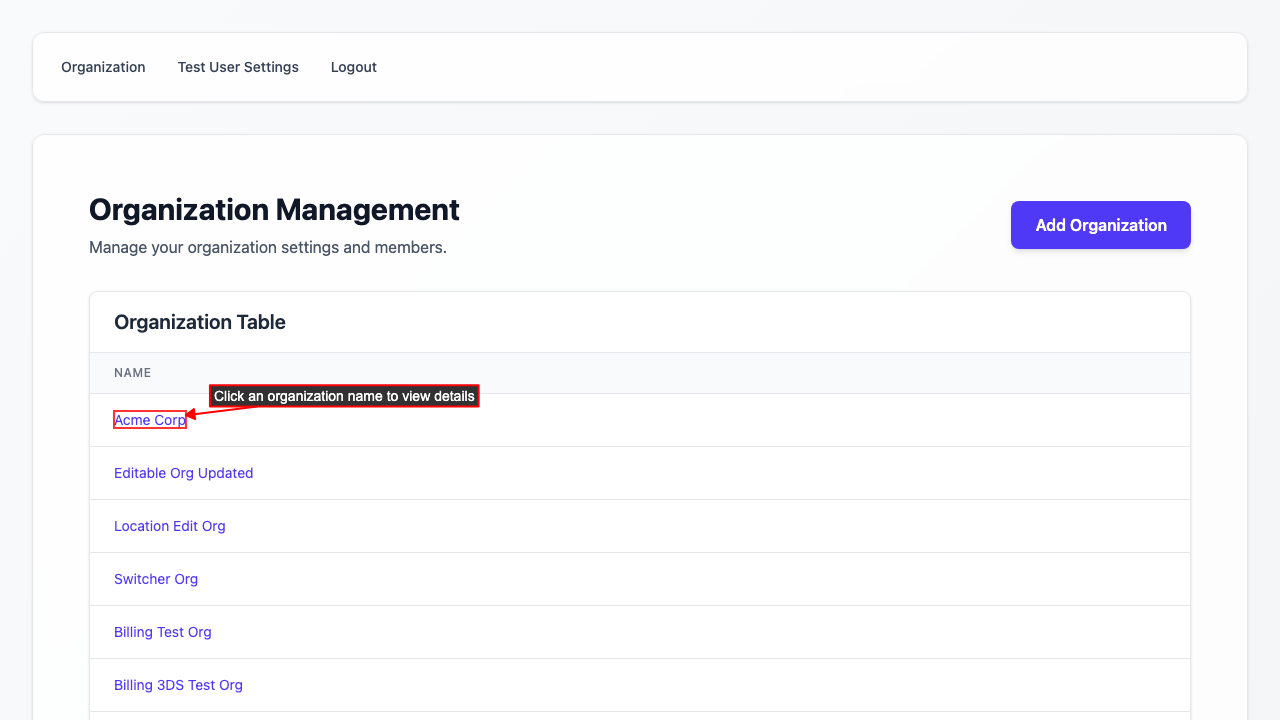Click the Billing 3DS Test Org link
The height and width of the screenshot is (720, 1280).
tap(178, 685)
